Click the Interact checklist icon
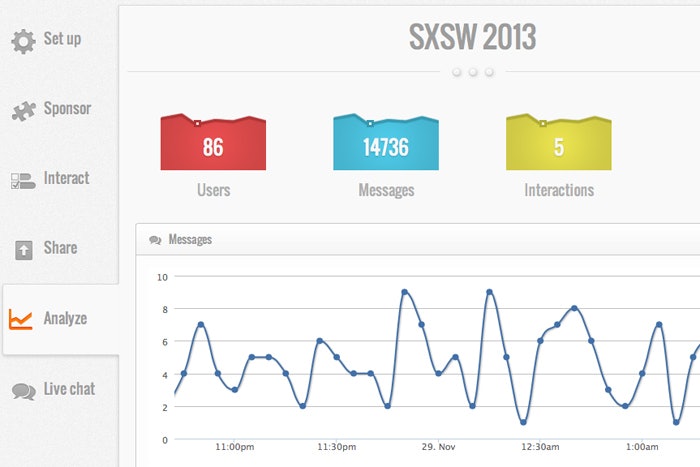This screenshot has height=467, width=700. [x=23, y=181]
